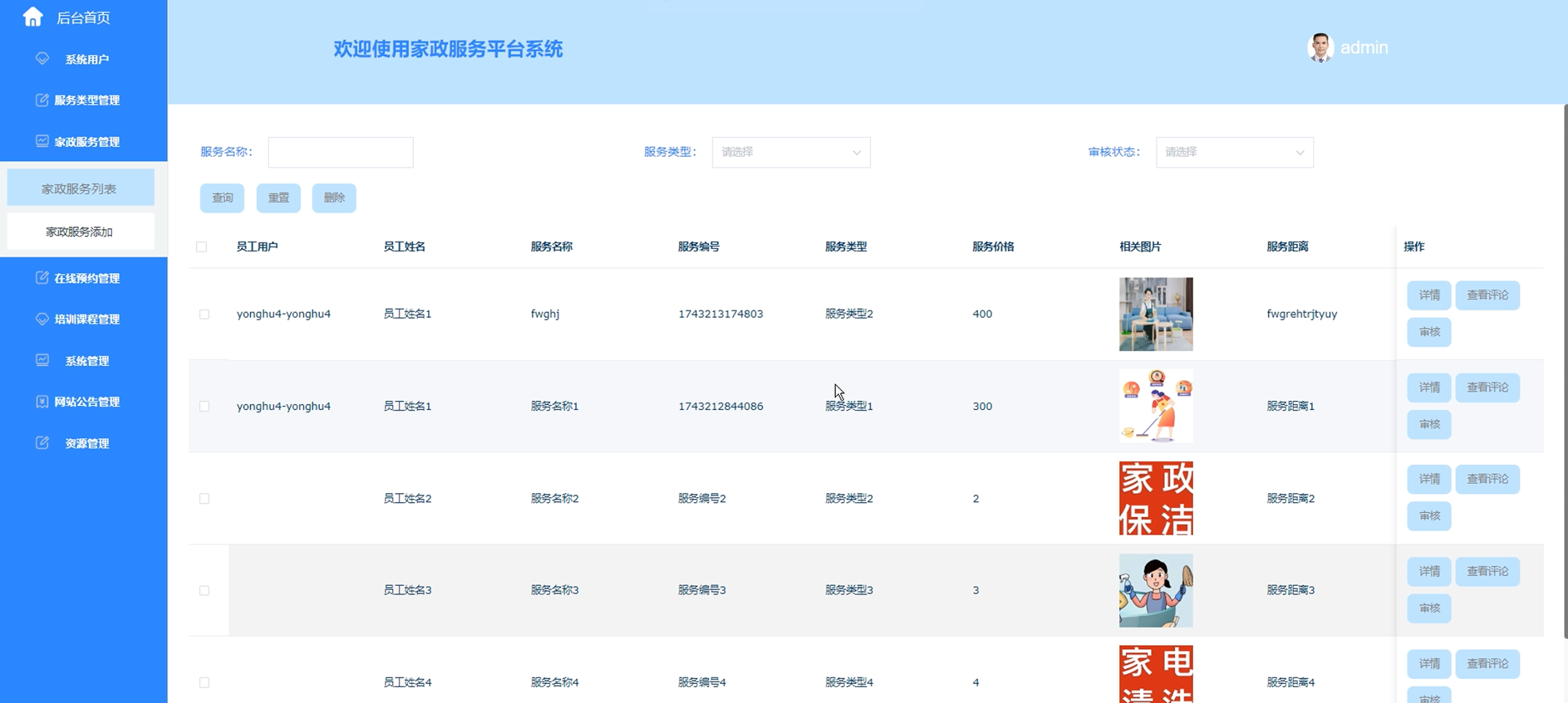点击系统用户菜单前的菱形图标
1568x703 pixels.
[x=42, y=59]
